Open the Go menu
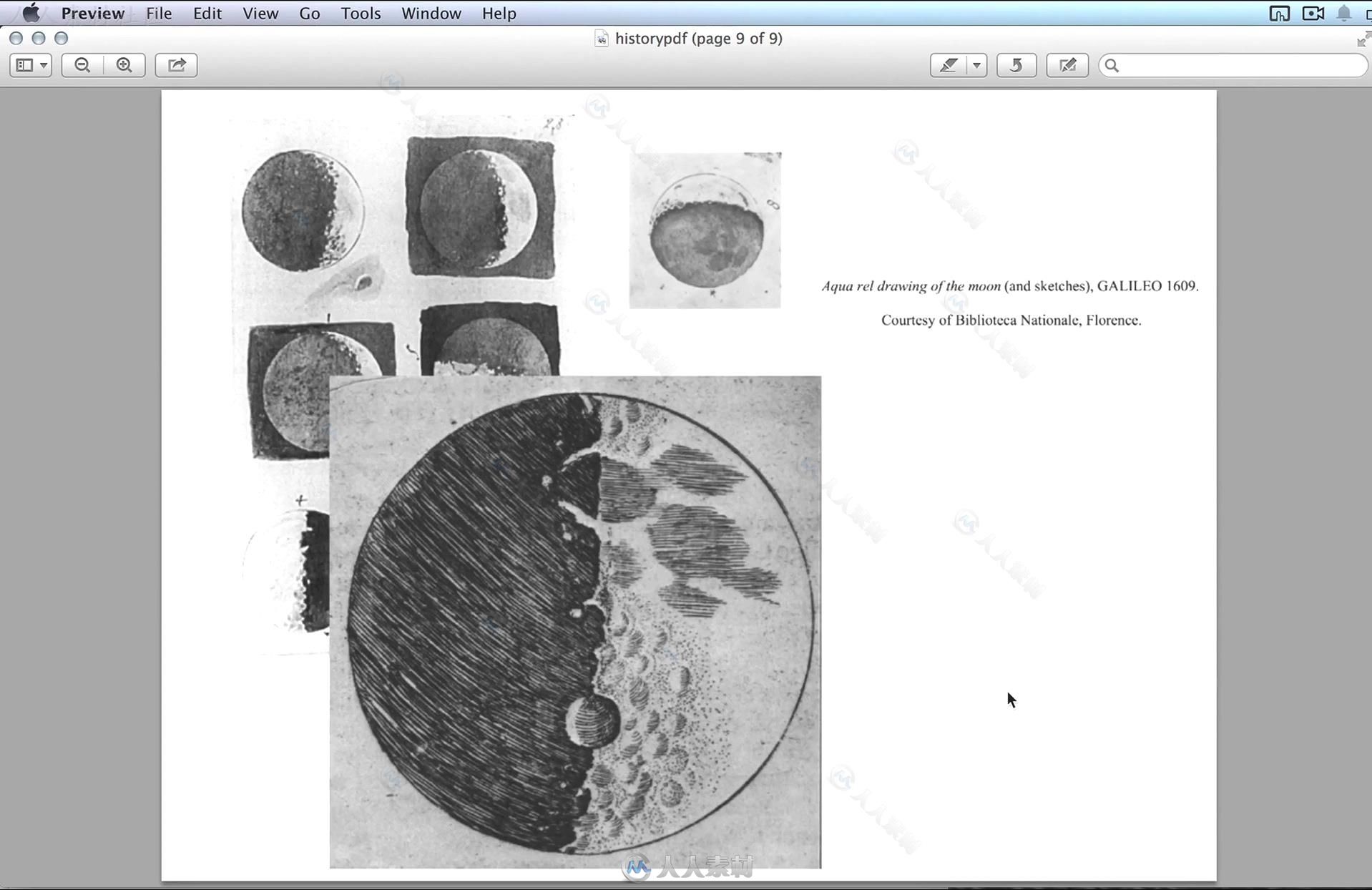 [x=309, y=13]
